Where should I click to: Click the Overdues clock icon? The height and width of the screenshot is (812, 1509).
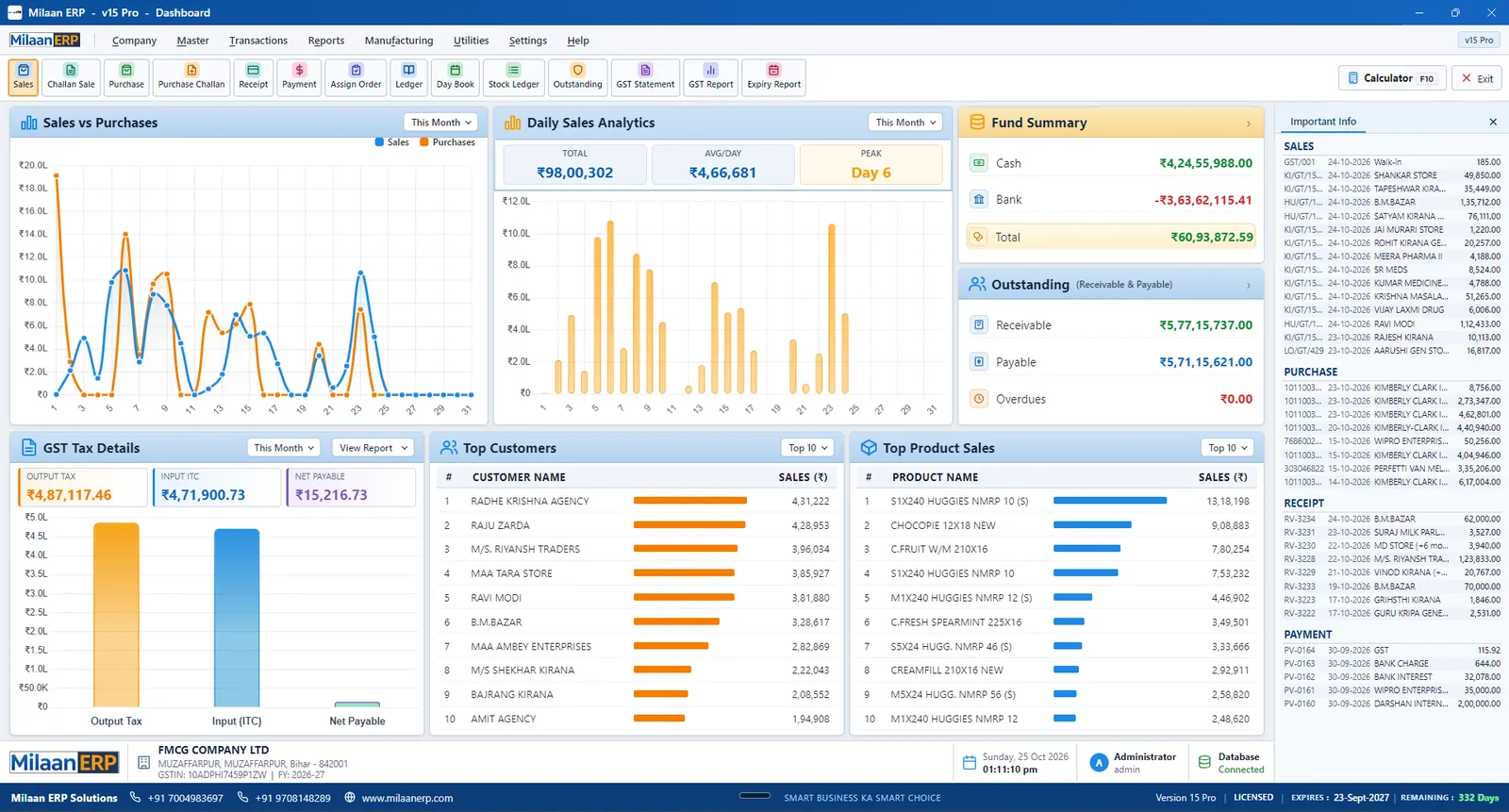(979, 399)
